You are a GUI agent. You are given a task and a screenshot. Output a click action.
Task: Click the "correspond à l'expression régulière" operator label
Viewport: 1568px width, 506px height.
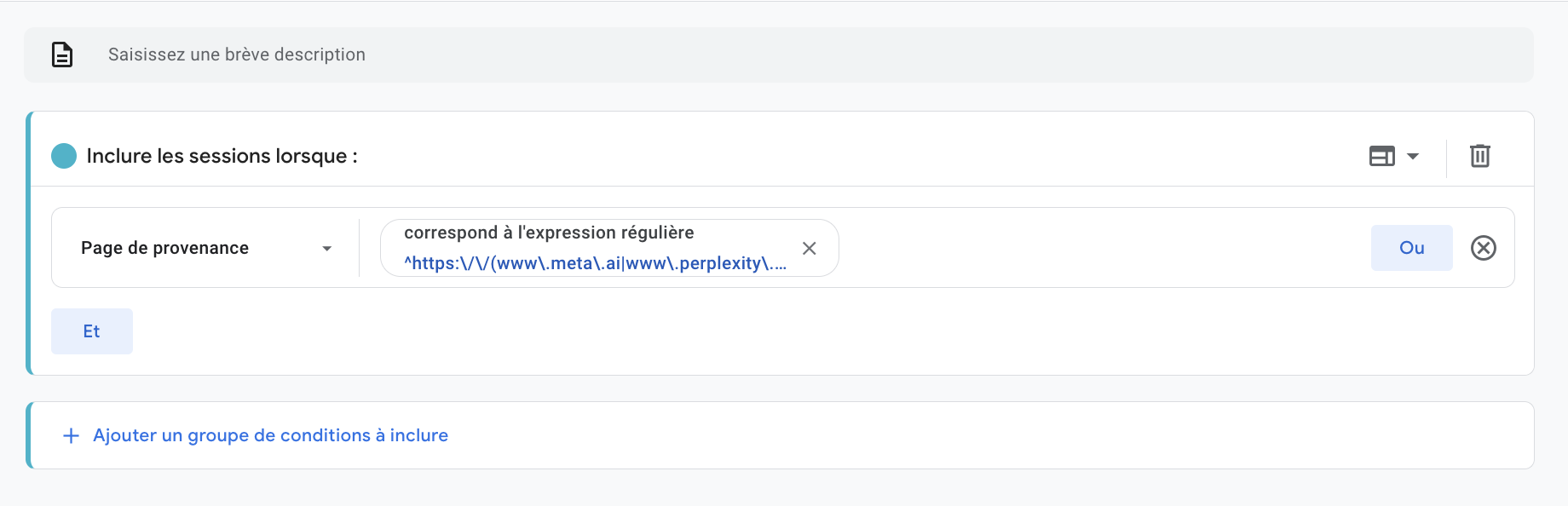(549, 233)
